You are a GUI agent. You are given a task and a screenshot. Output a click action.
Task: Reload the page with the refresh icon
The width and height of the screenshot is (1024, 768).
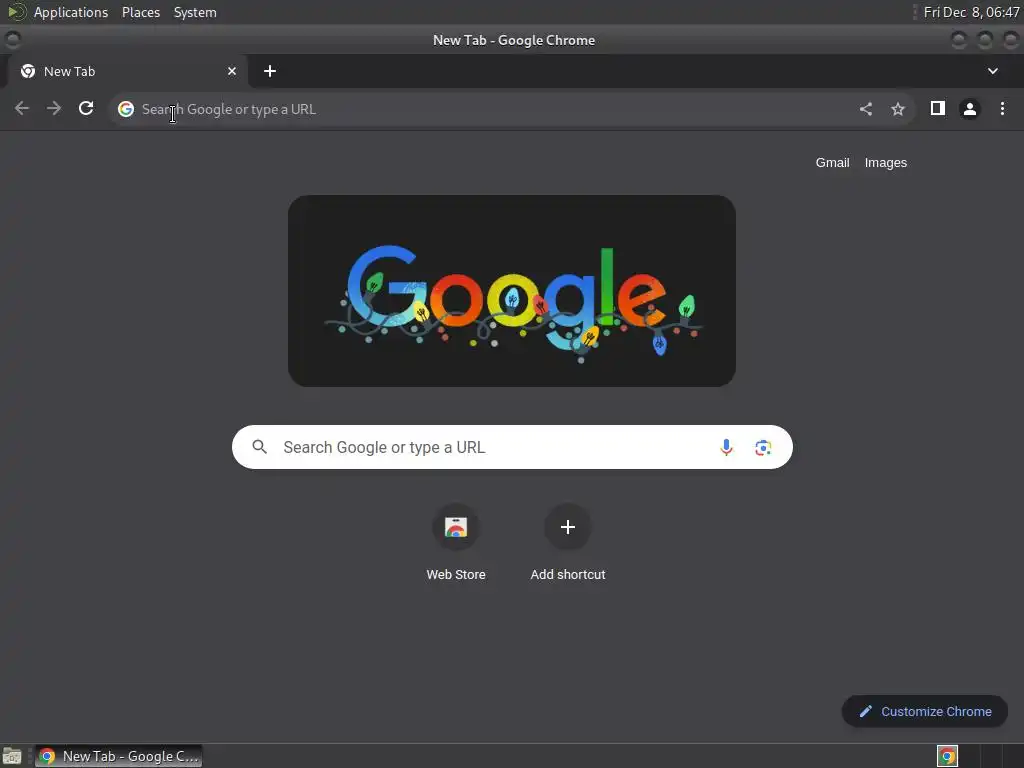pos(86,108)
